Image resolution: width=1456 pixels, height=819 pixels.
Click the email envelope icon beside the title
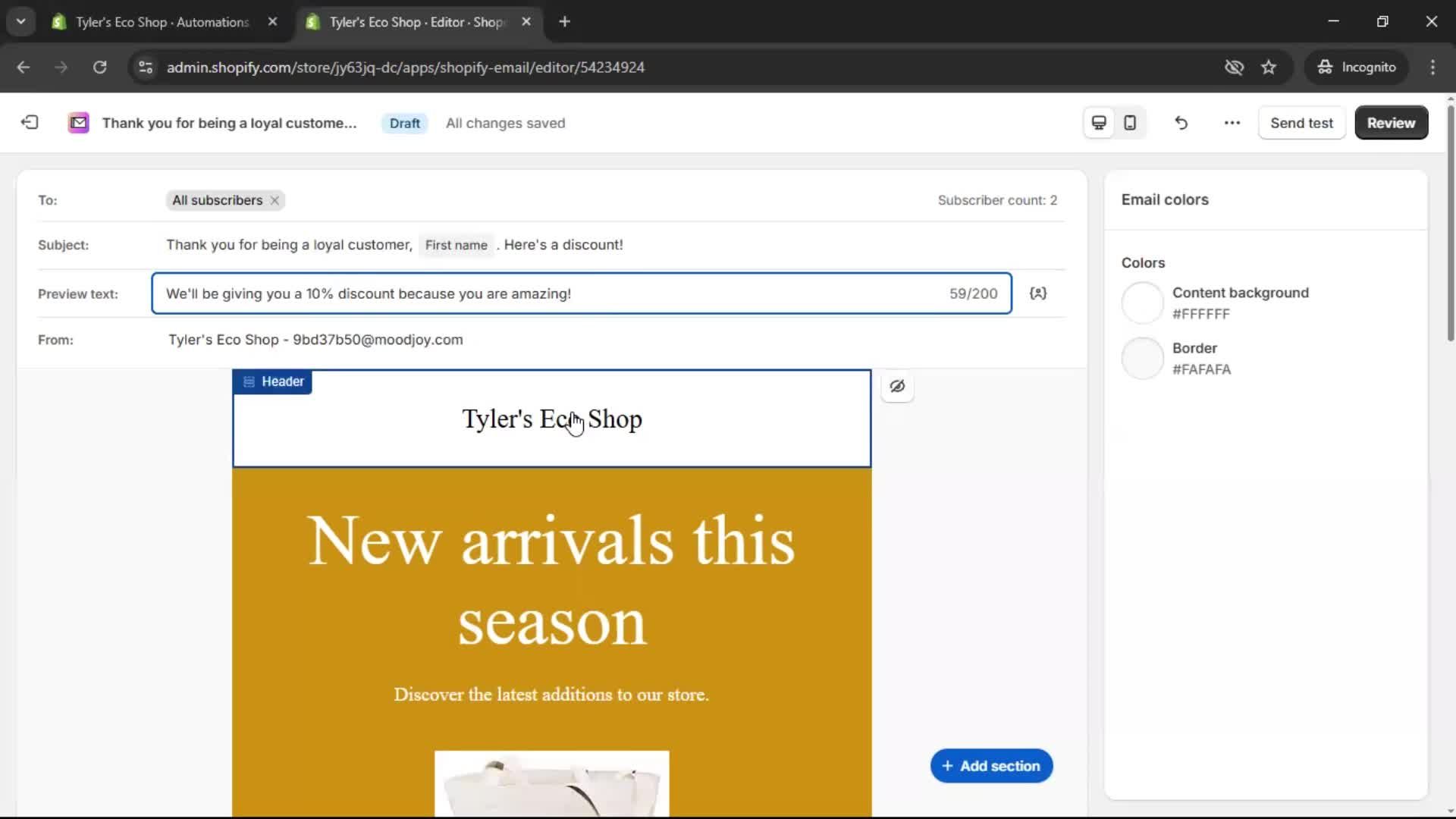(78, 122)
